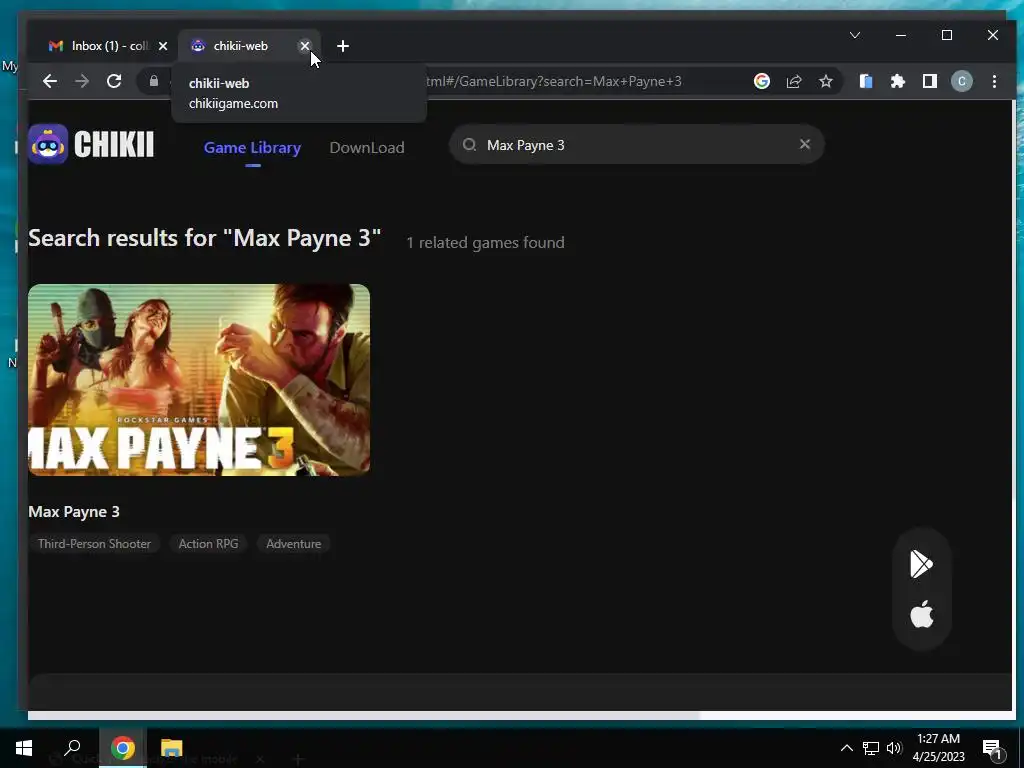Open File Explorer from the taskbar

pos(171,748)
